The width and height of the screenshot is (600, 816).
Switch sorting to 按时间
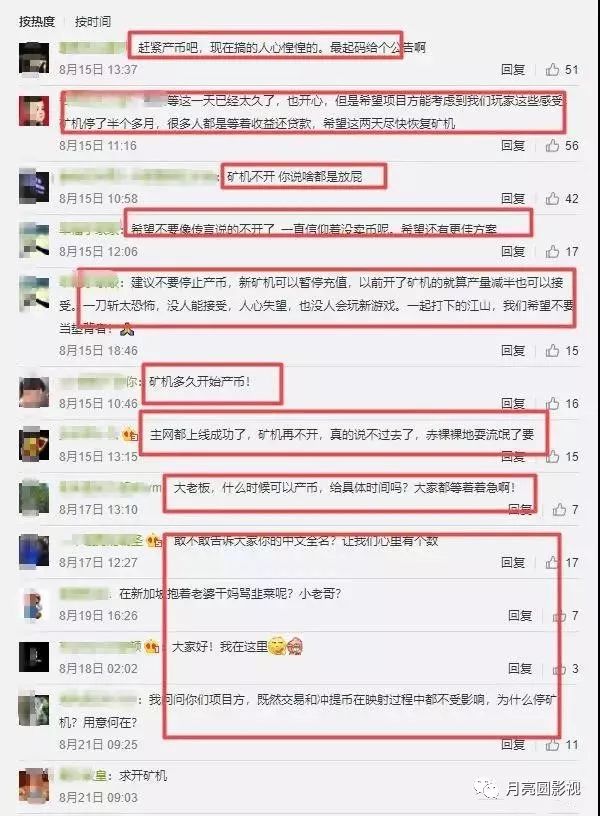click(x=93, y=21)
